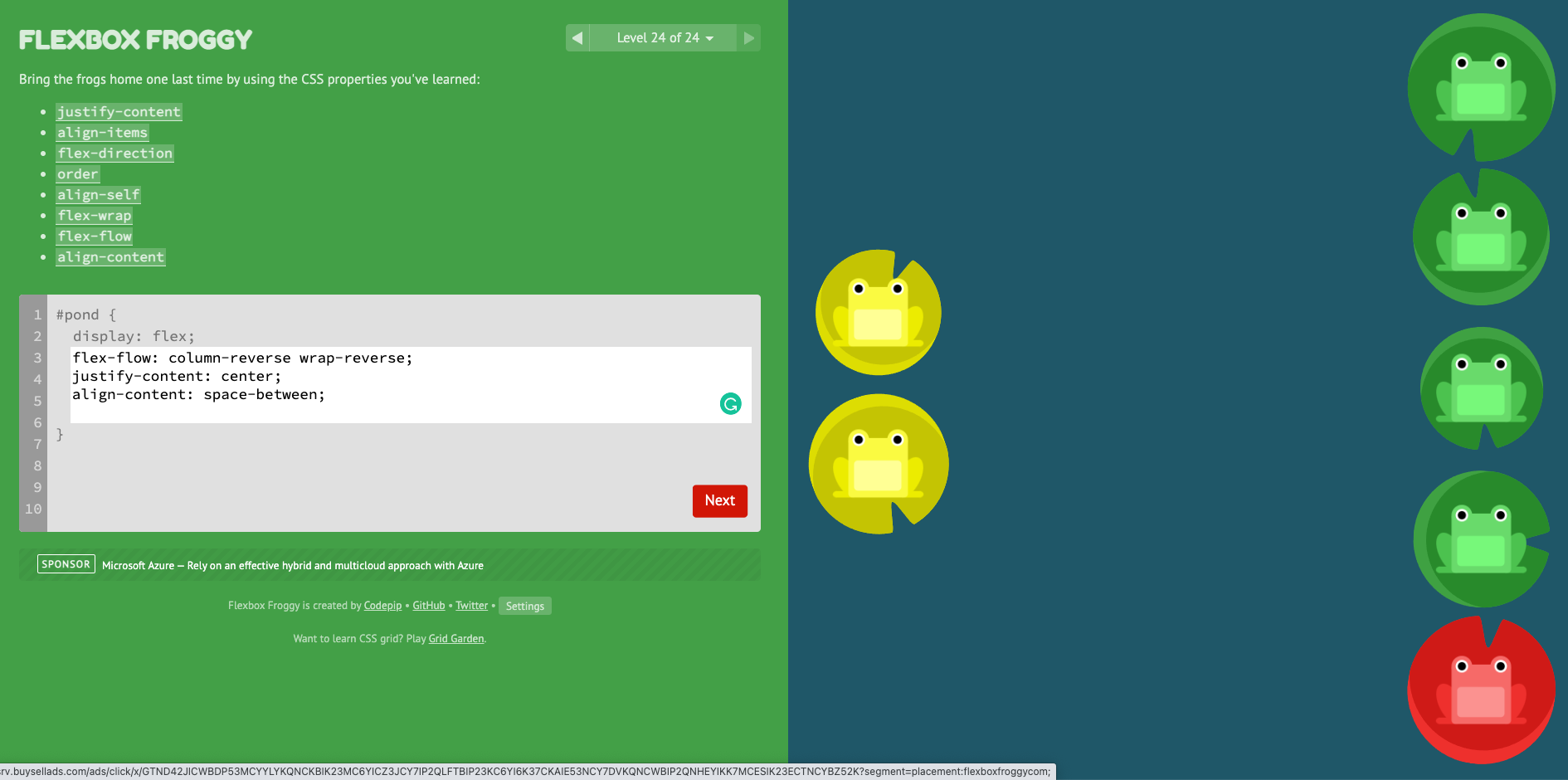Click the lower yellow frog

click(878, 462)
